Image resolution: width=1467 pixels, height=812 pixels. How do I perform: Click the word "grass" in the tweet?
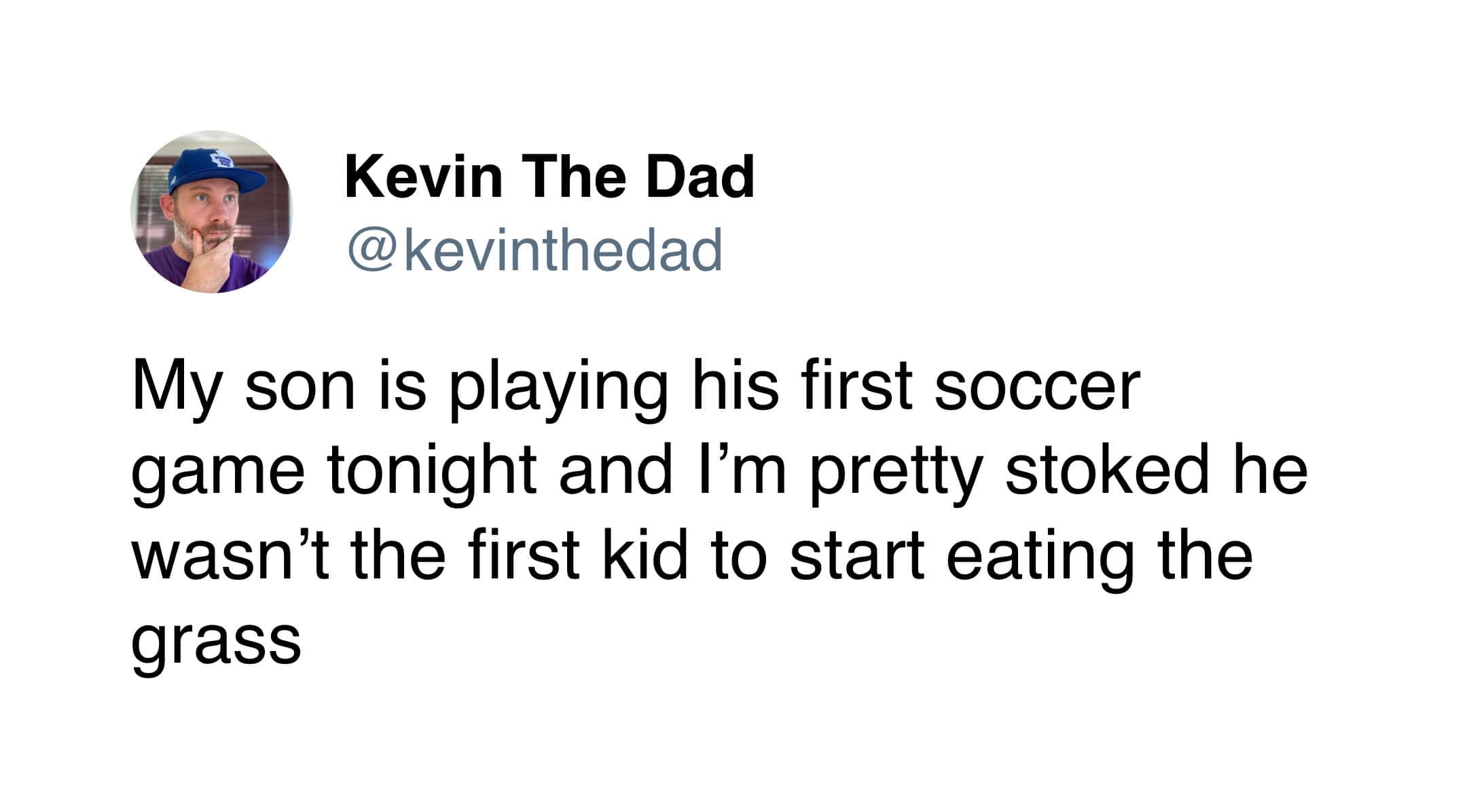(216, 641)
